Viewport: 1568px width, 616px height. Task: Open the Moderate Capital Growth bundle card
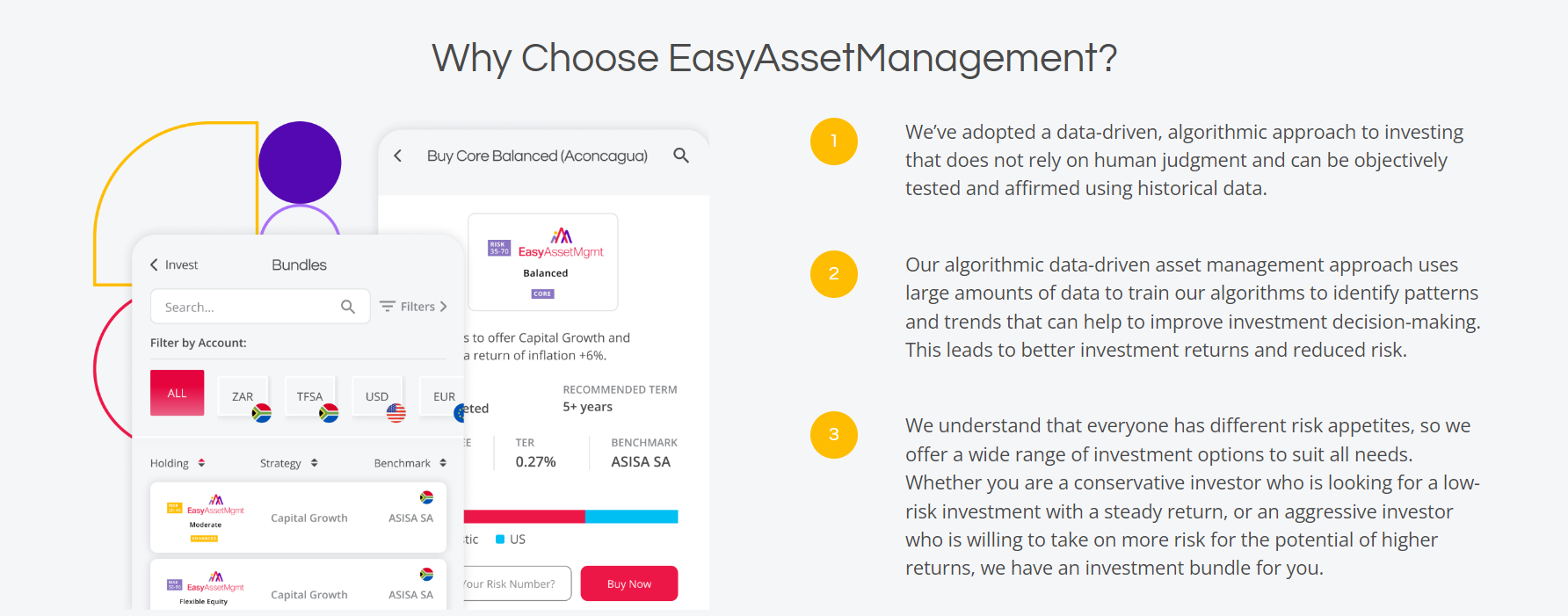[x=298, y=518]
